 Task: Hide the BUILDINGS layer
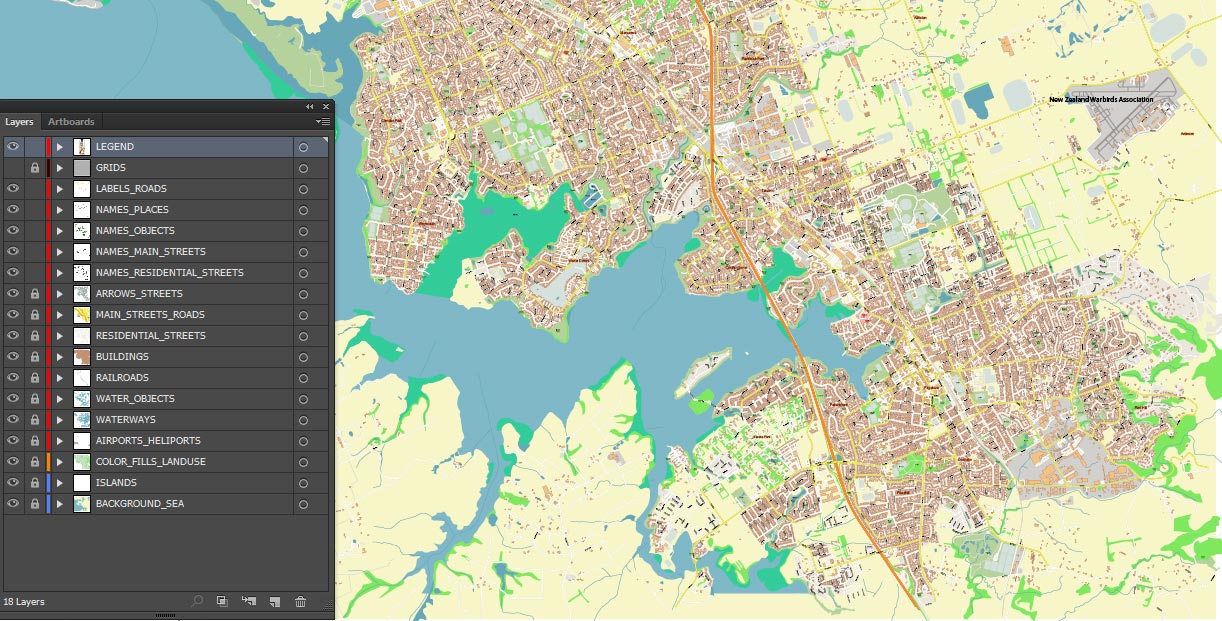[13, 357]
